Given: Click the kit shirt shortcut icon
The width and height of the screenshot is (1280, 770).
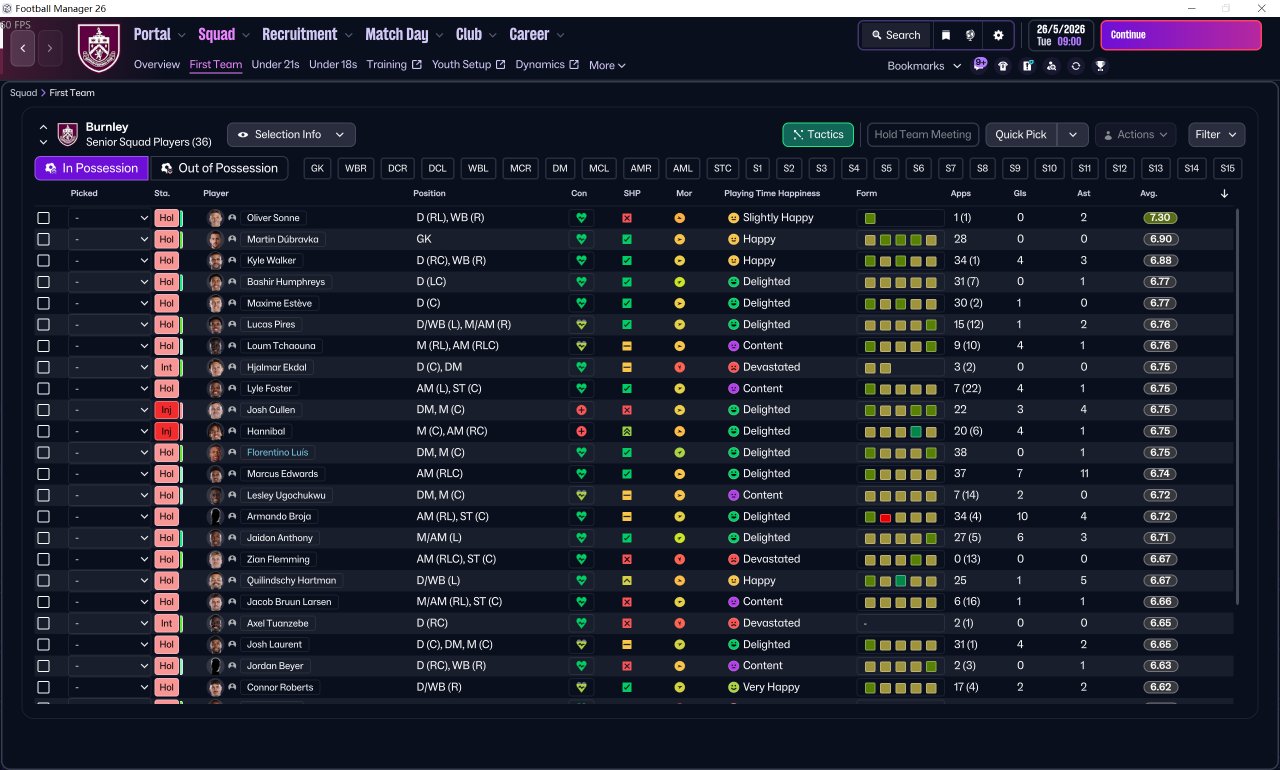Looking at the screenshot, I should (x=1003, y=66).
